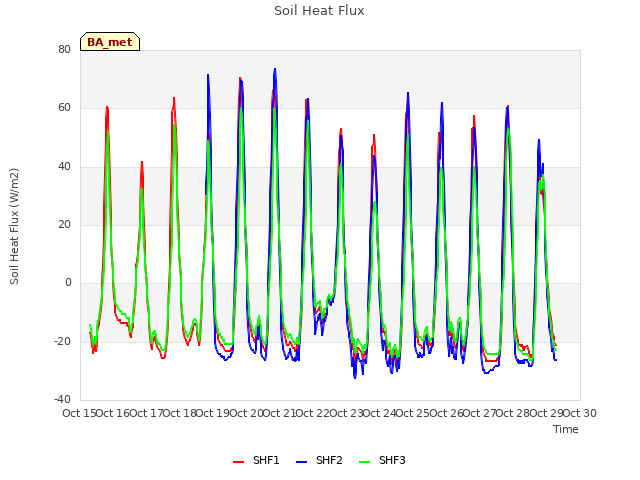Click the 60 y-axis tick label

[x=64, y=108]
